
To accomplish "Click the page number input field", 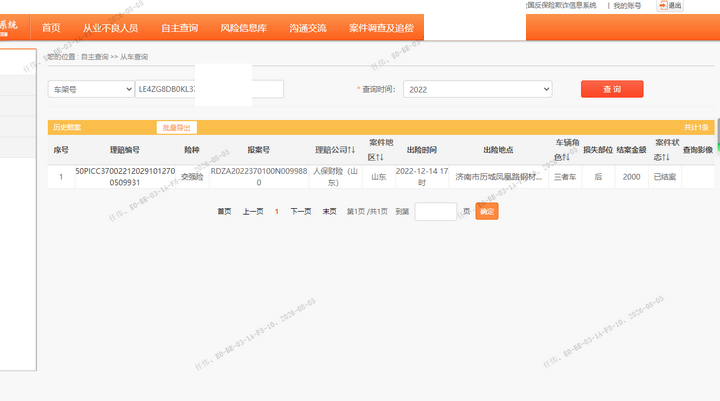I will pos(436,211).
